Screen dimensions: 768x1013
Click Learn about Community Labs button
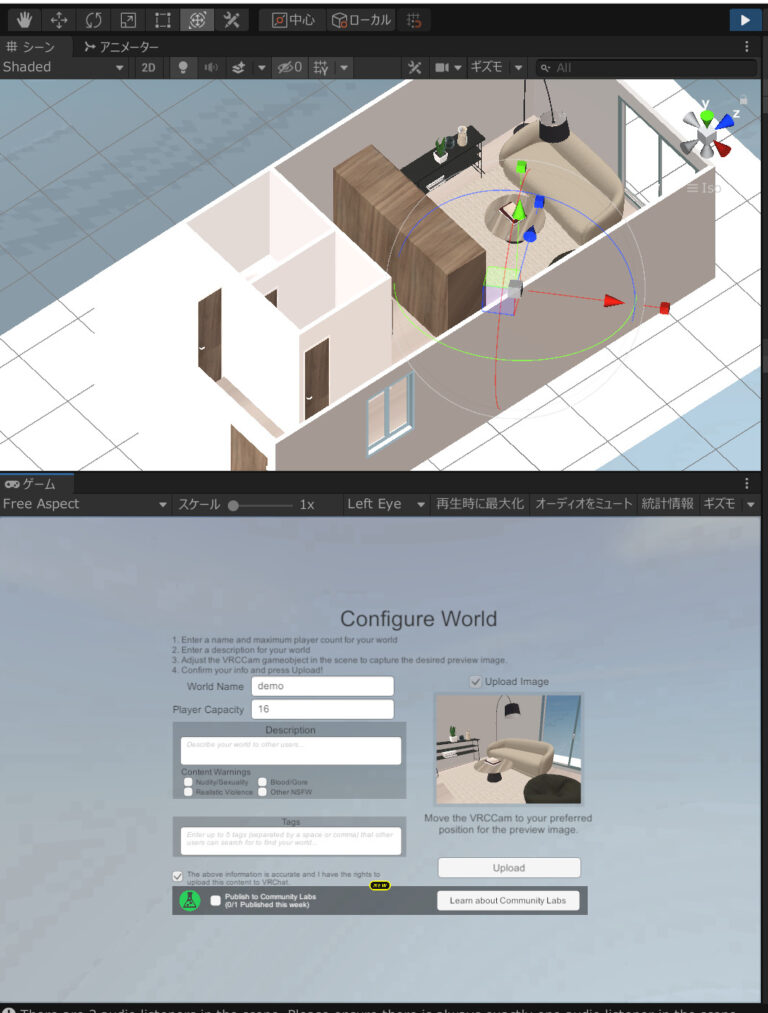coord(507,900)
